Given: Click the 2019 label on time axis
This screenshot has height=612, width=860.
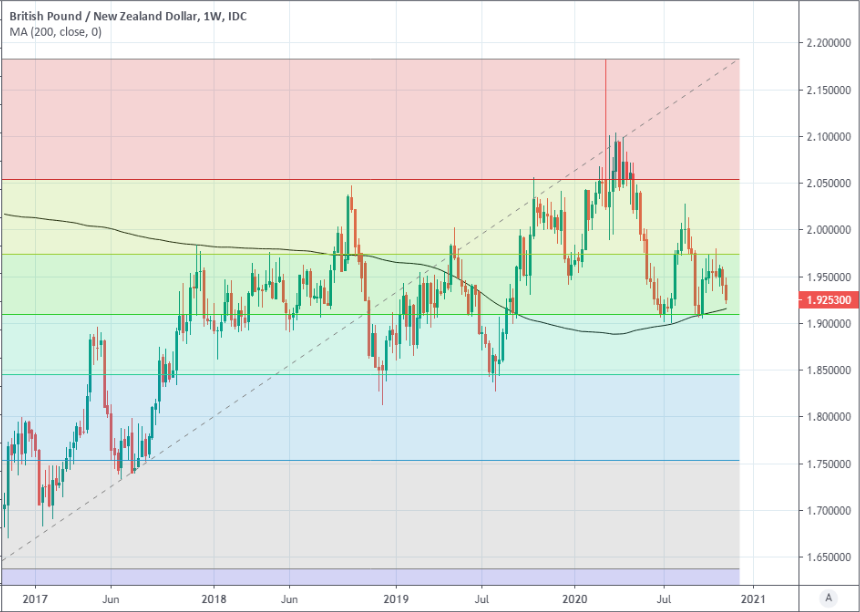Looking at the screenshot, I should coord(396,597).
